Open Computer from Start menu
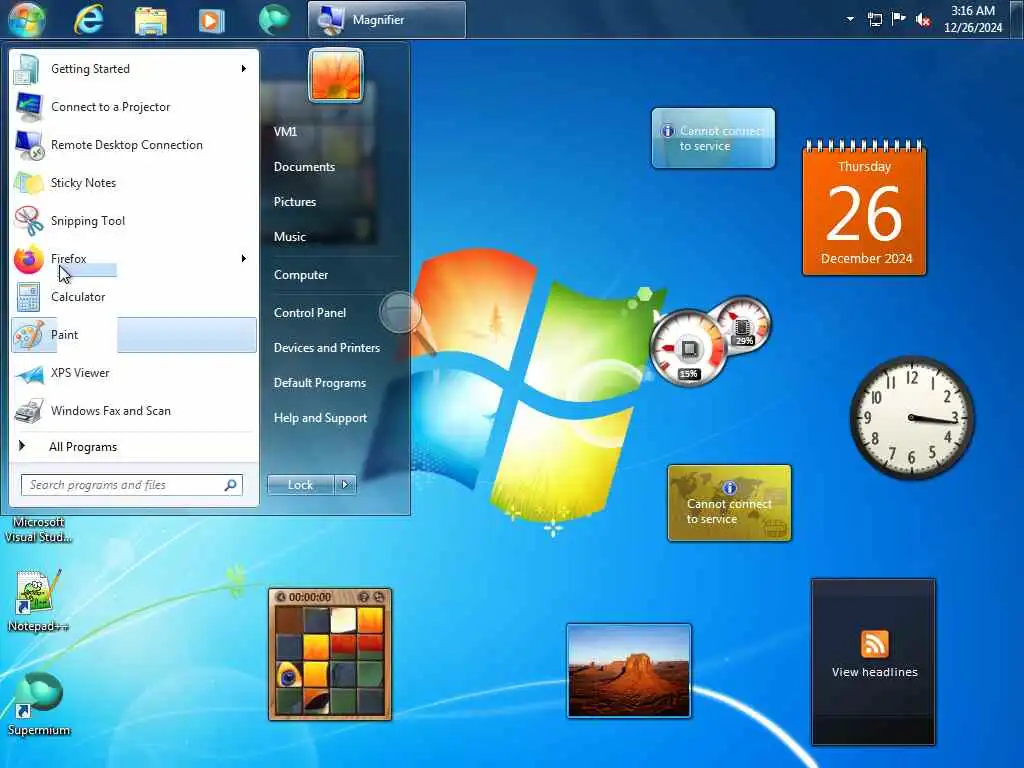Screen dimensions: 1024x768 point(301,275)
